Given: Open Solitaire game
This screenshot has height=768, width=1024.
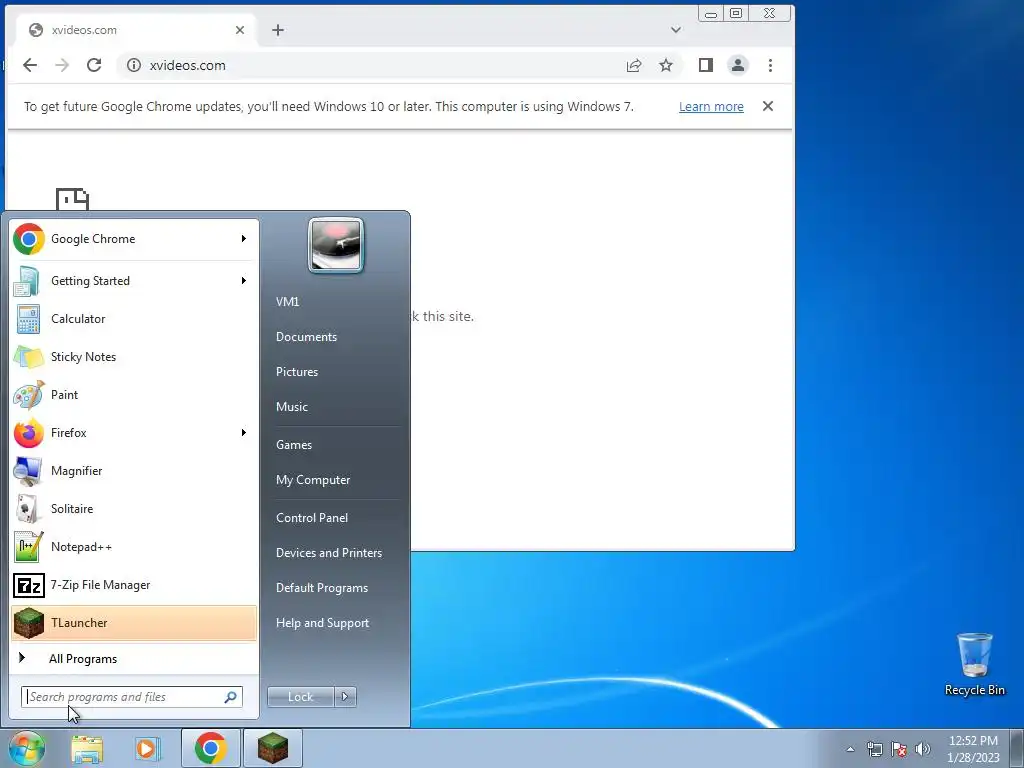Looking at the screenshot, I should 134,509.
